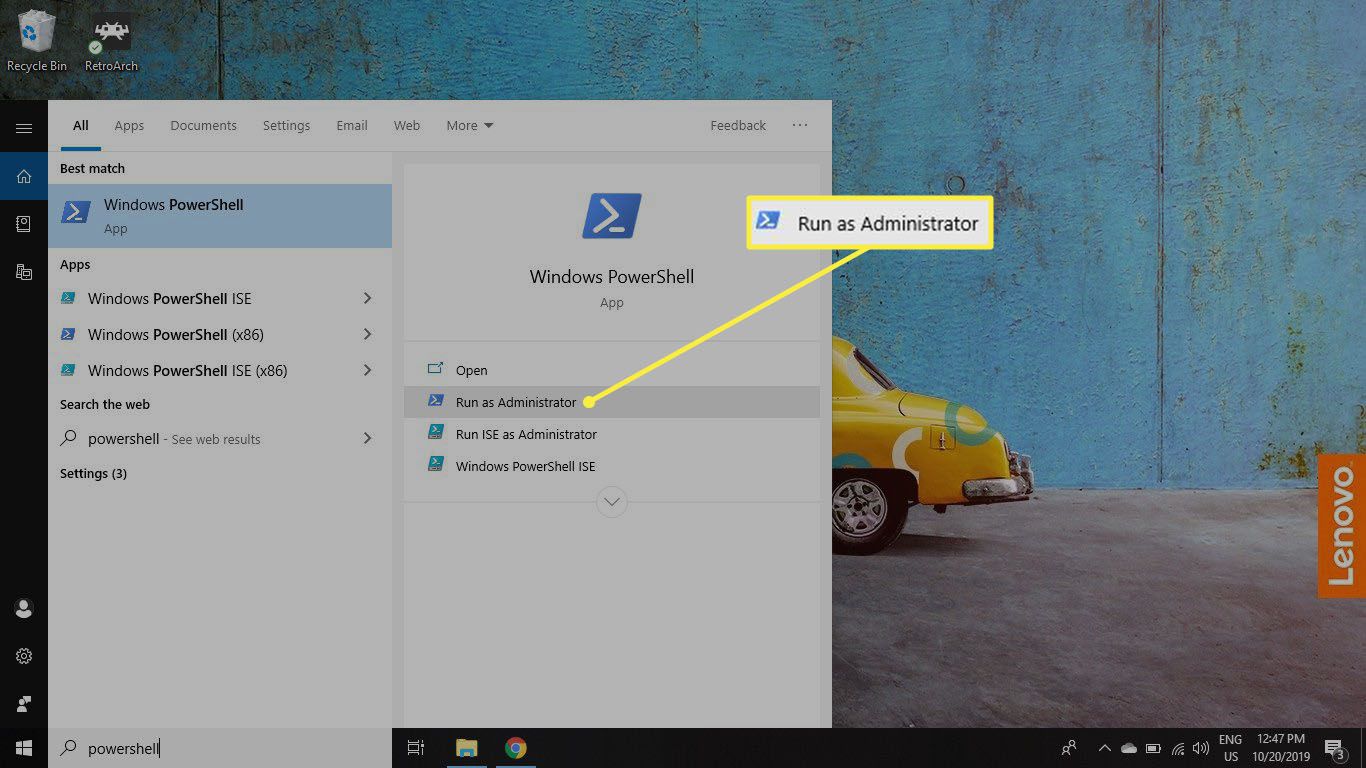Click the Windows Start button

(x=24, y=748)
